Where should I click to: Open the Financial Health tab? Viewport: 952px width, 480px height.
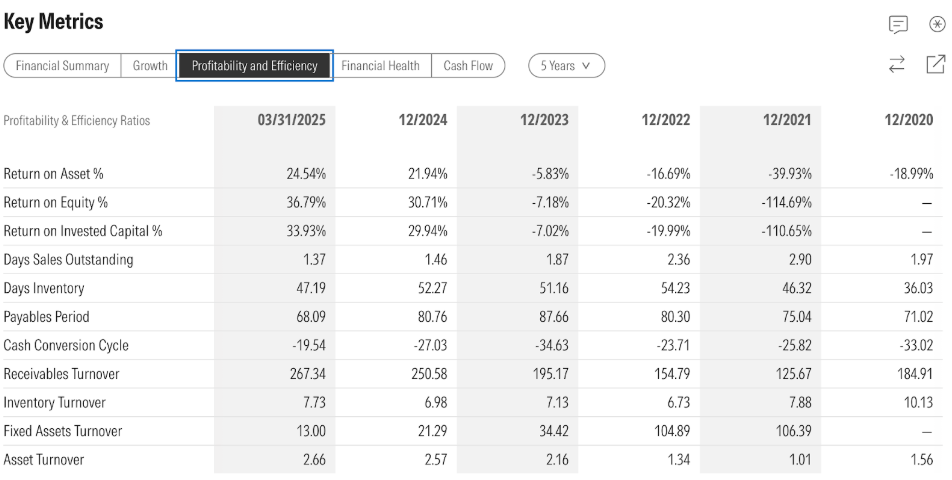(380, 66)
